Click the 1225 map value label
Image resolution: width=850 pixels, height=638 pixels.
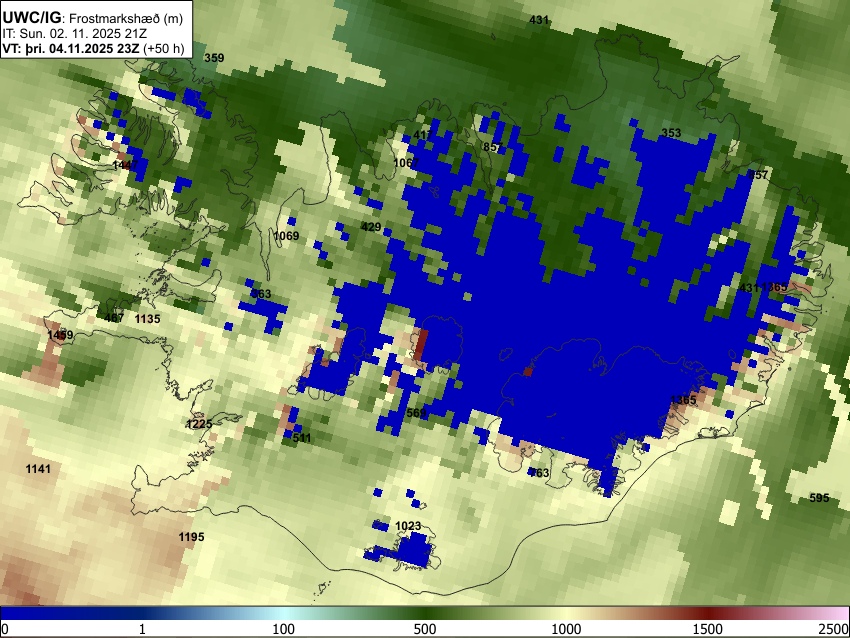[199, 424]
